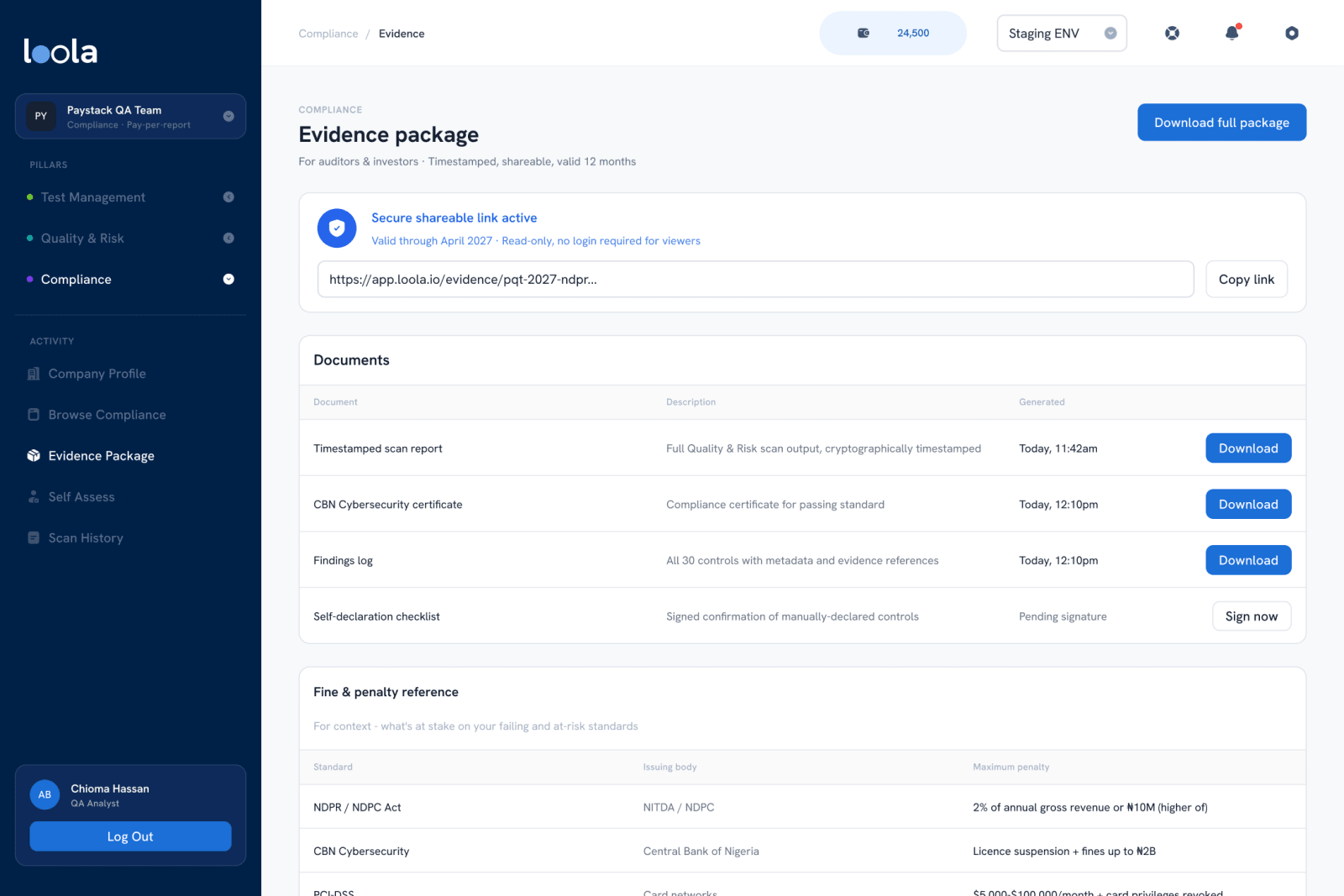Click the Log Out button

(130, 836)
